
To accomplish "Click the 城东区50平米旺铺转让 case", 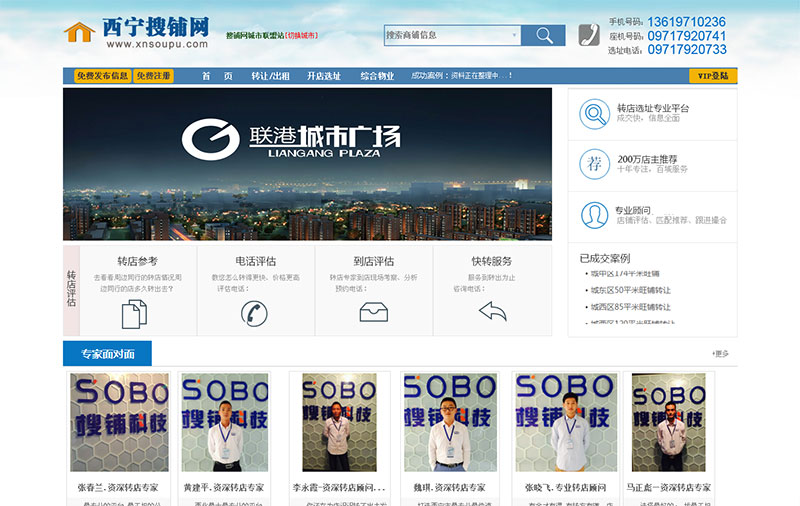I will (x=631, y=290).
